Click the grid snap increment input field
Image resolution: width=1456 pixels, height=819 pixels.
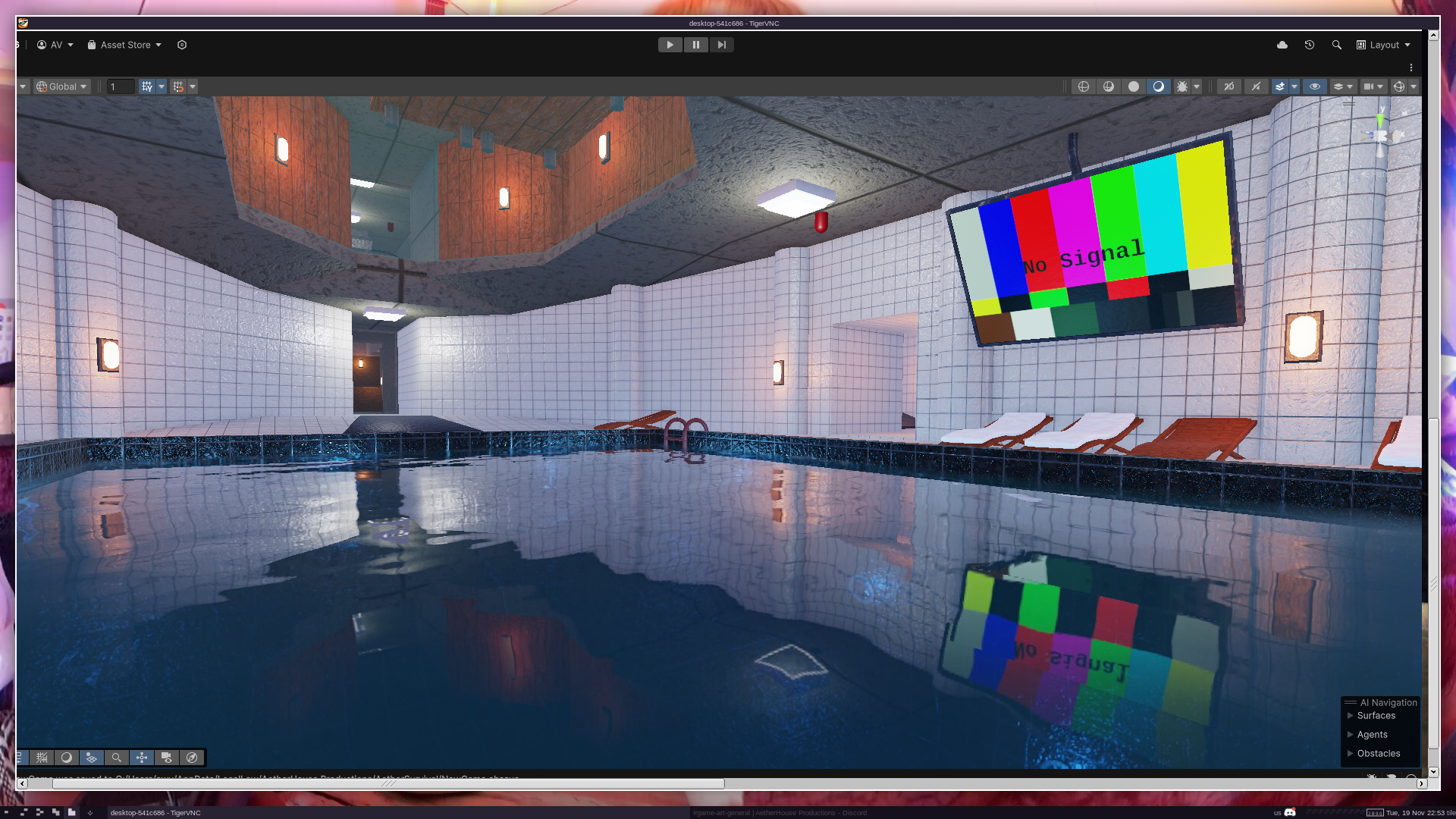(x=120, y=86)
